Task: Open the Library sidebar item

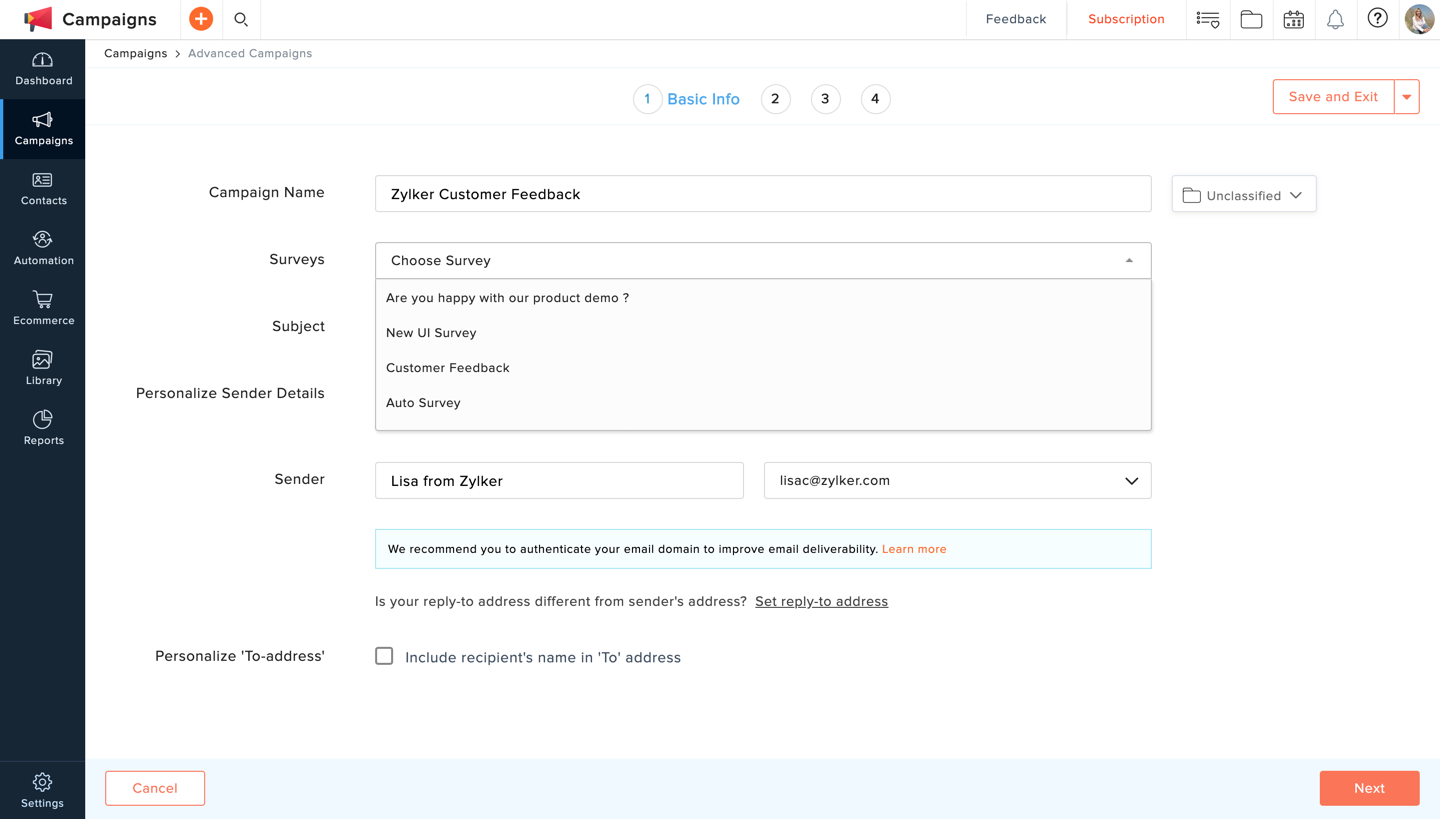Action: click(x=43, y=368)
